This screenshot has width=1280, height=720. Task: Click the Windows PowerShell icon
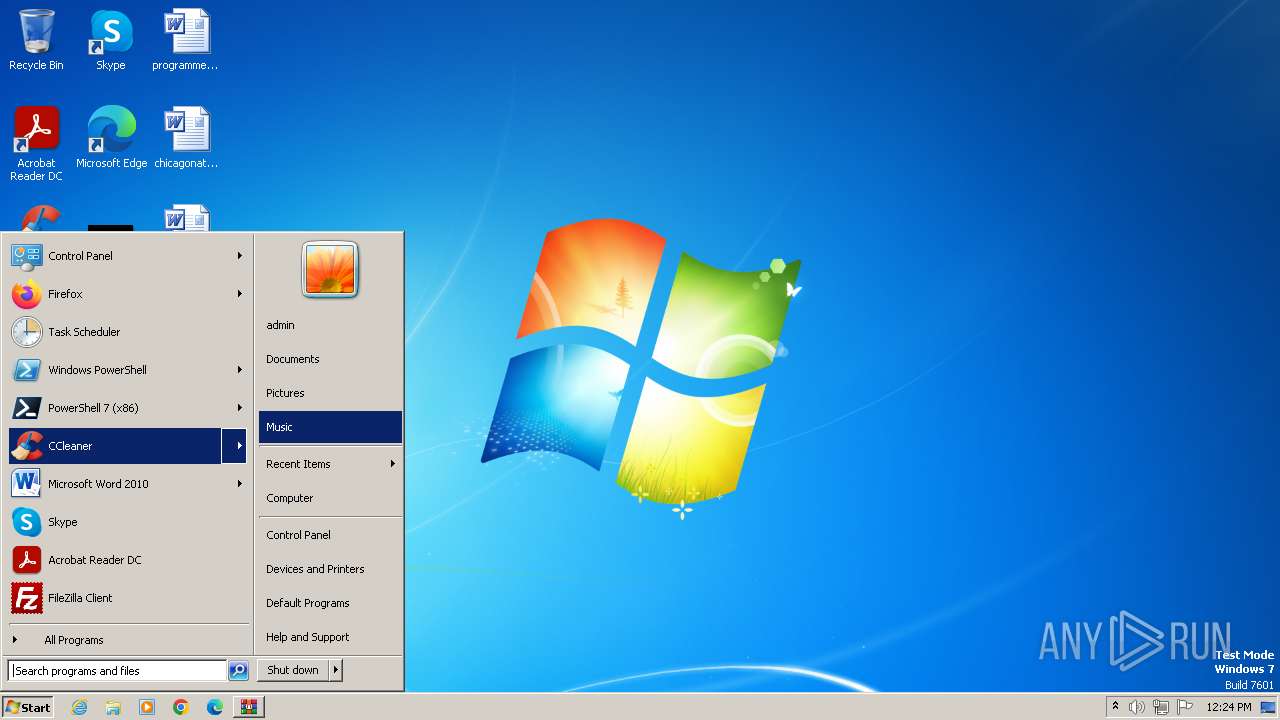pos(26,370)
